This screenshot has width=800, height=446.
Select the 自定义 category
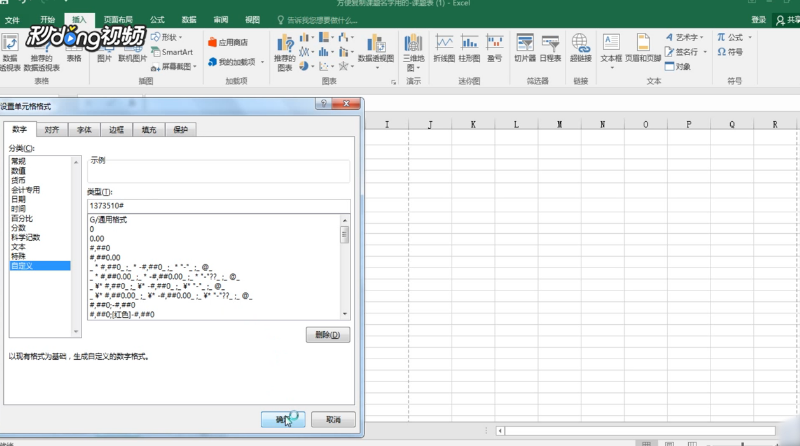[40, 266]
